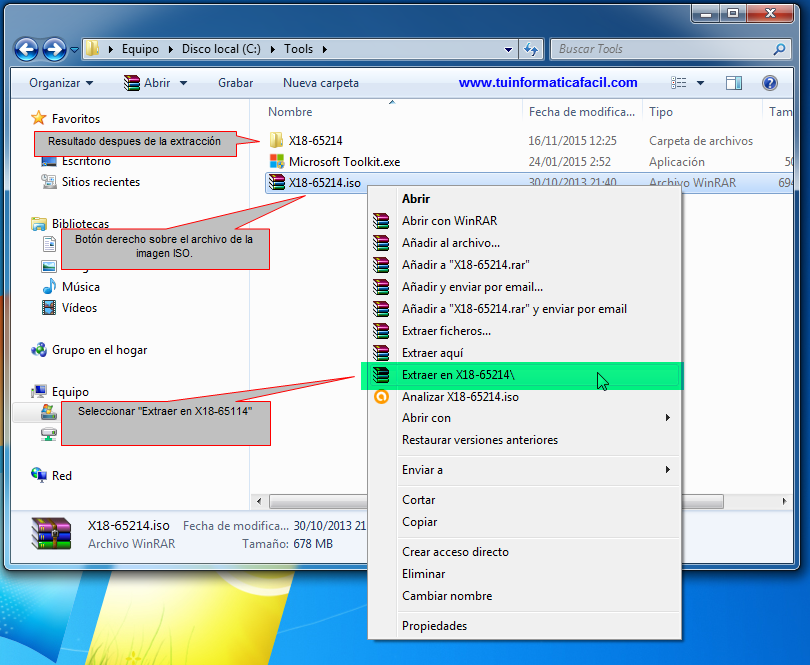
Task: Choose Añadir al archivo...
Action: tap(524, 243)
